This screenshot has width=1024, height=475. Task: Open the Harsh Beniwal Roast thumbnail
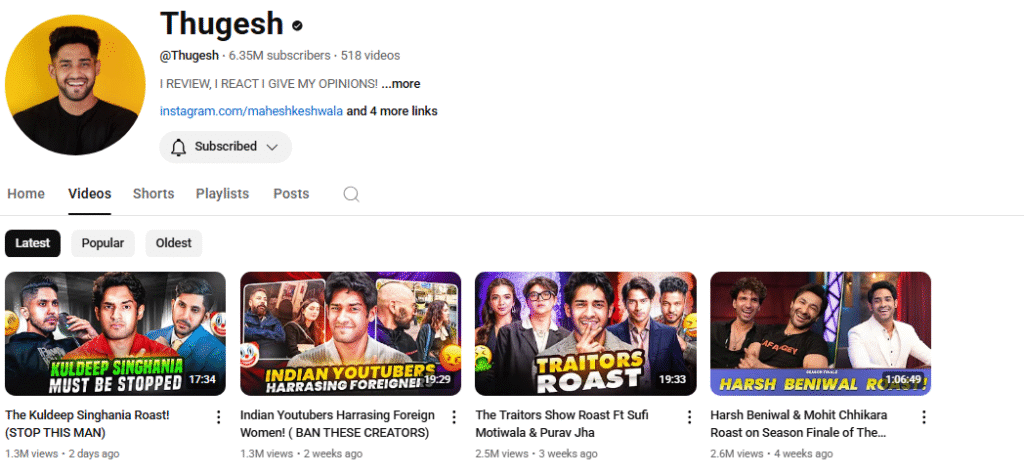tap(821, 334)
